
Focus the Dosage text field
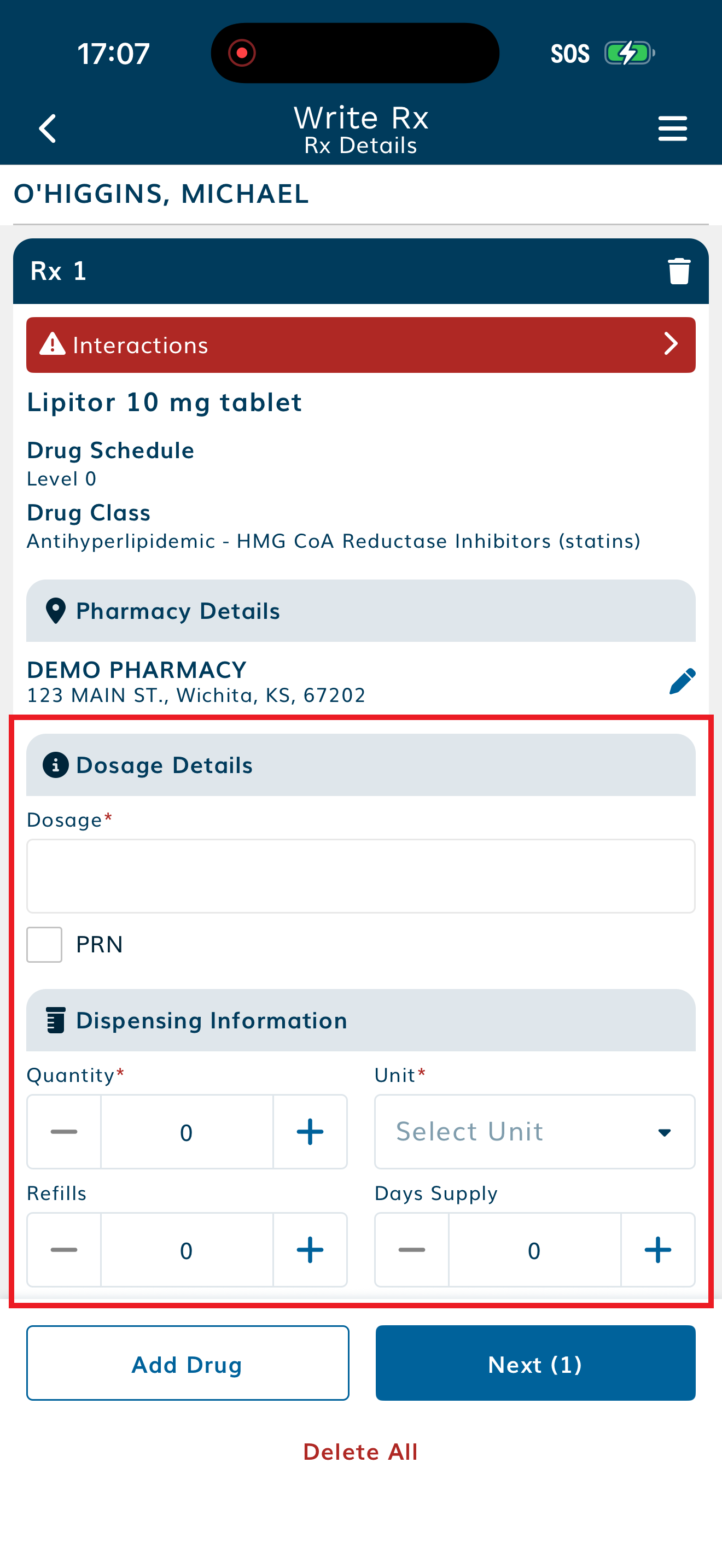pyautogui.click(x=360, y=876)
